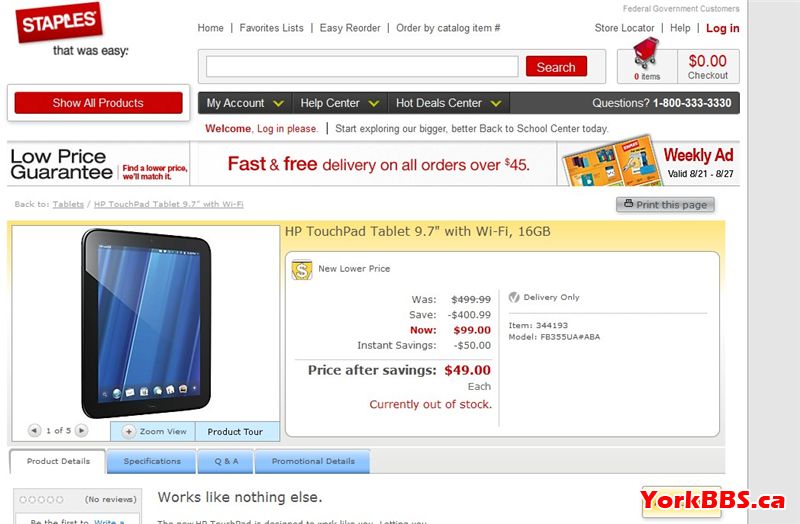
Task: Click the Tablets breadcrumb link
Action: point(68,204)
